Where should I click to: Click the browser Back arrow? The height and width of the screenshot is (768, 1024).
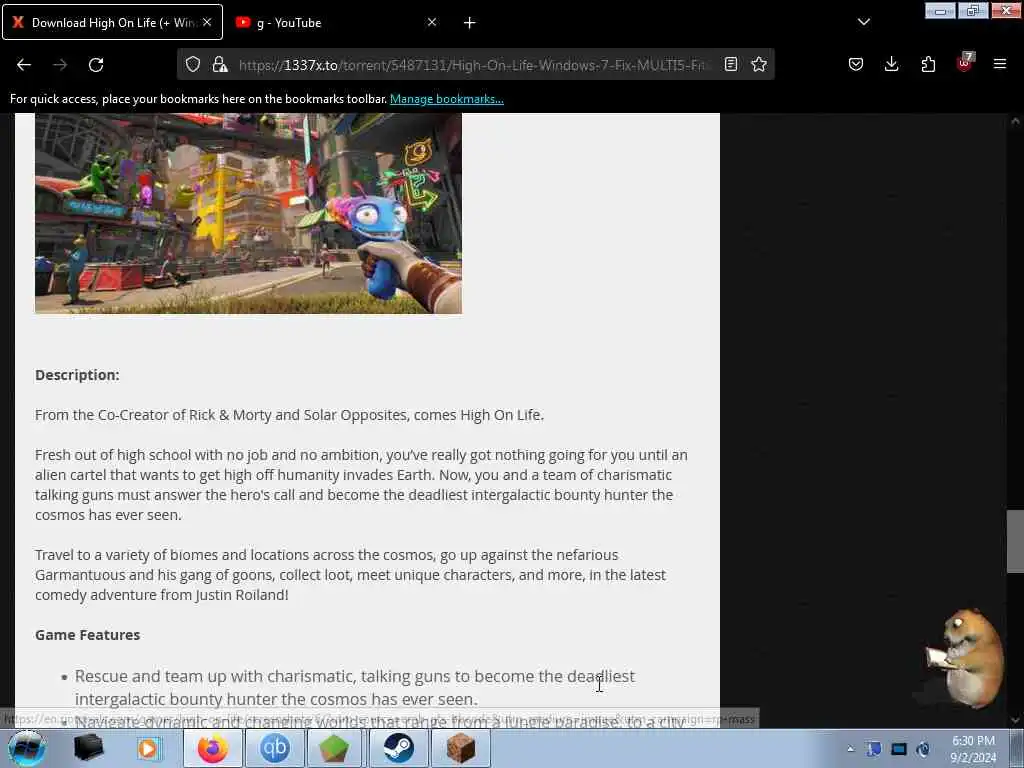(24, 65)
